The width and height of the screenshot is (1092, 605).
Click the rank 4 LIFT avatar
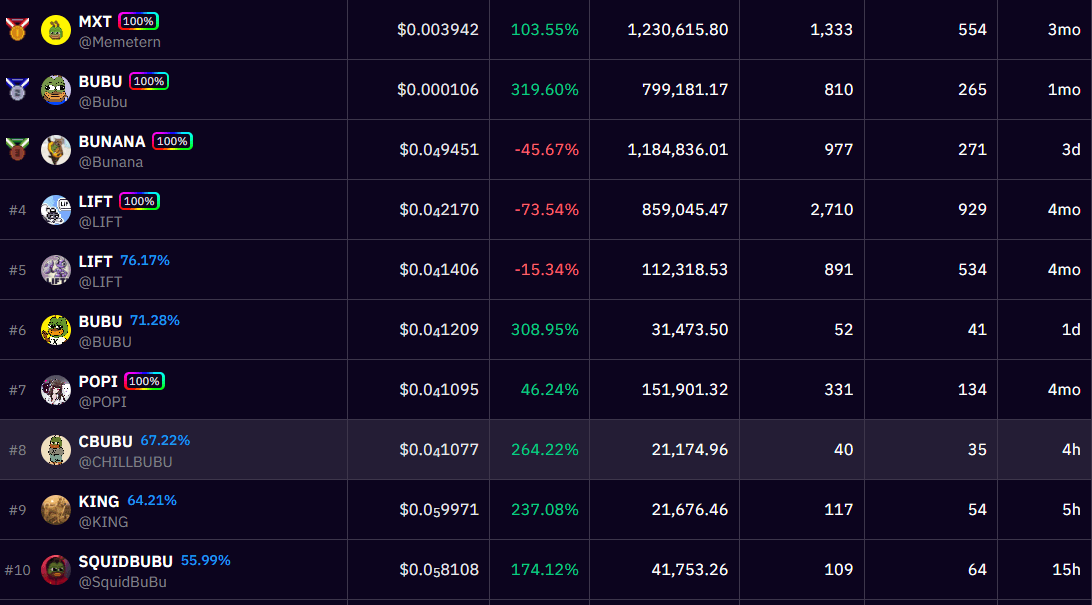point(56,210)
